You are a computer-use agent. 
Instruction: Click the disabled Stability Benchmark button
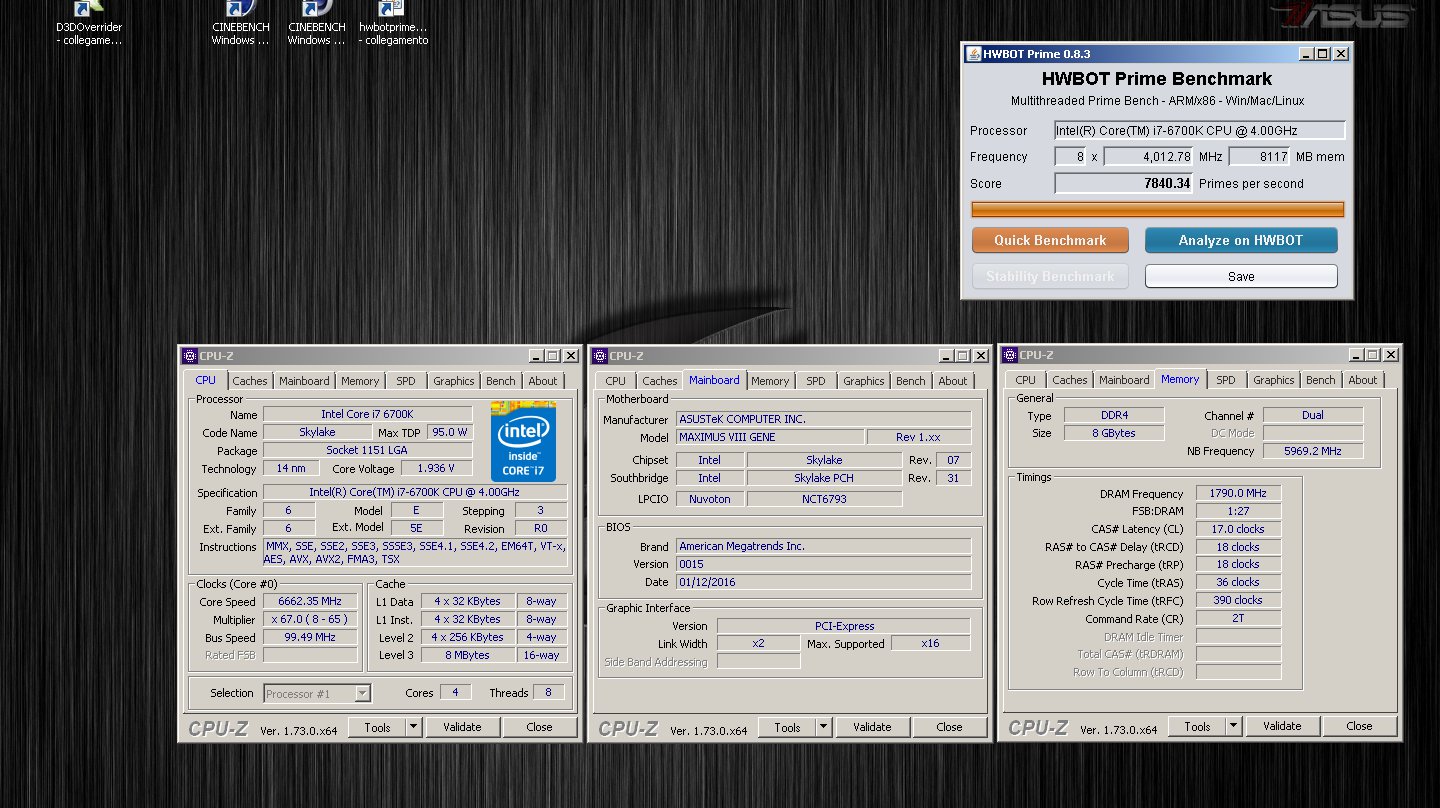coord(1050,276)
